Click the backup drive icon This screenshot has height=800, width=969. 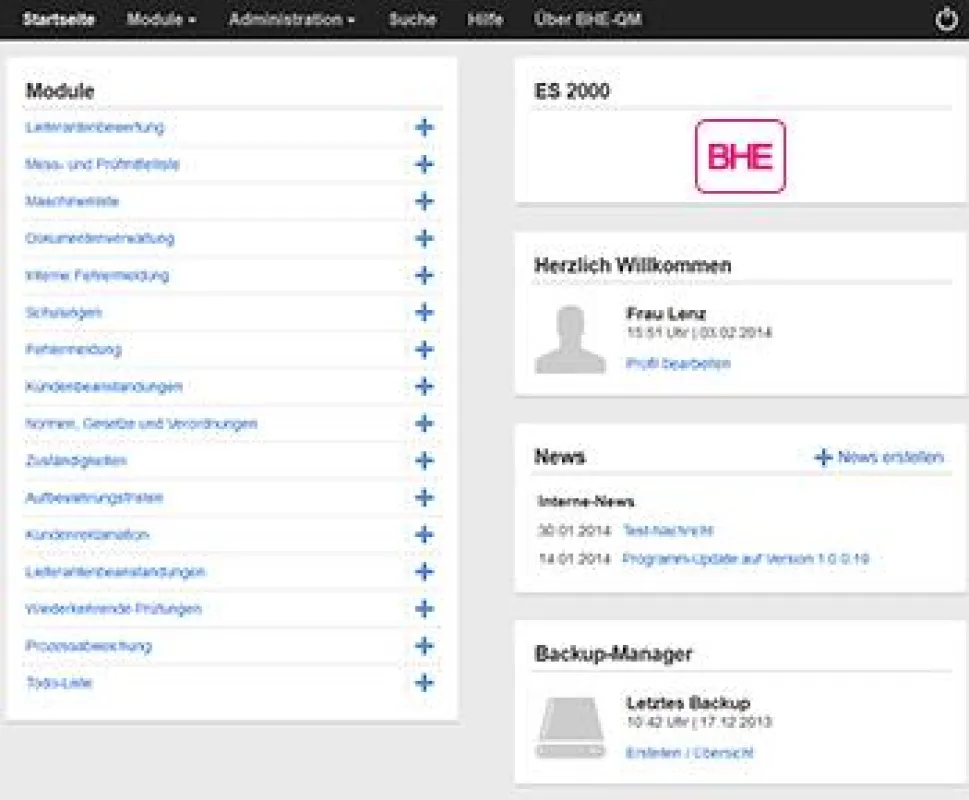click(x=570, y=728)
